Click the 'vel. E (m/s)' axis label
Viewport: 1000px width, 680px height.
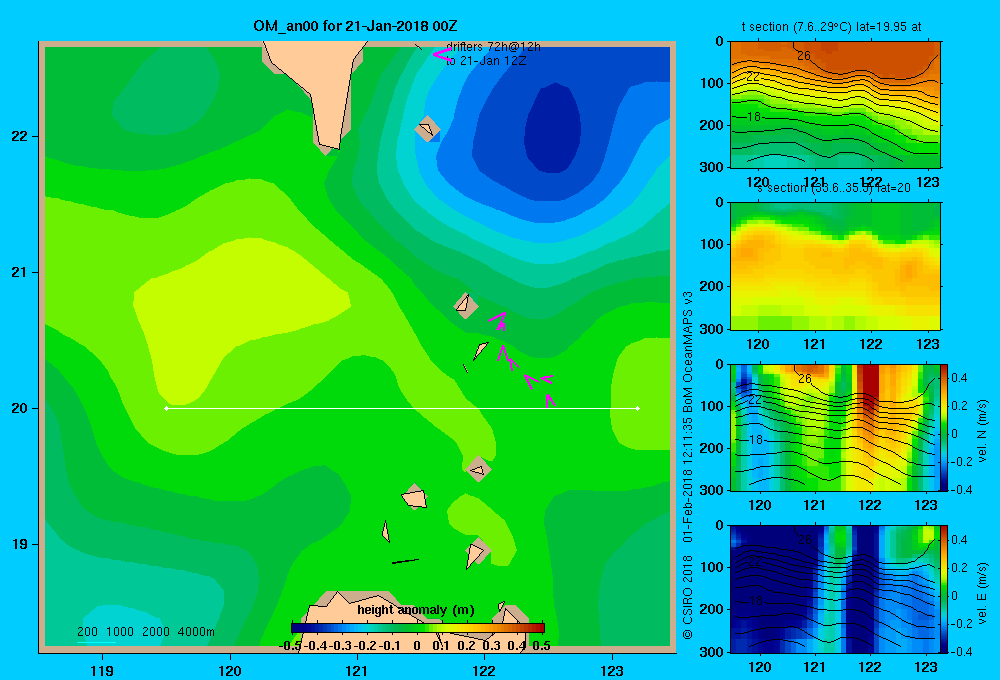(x=983, y=593)
